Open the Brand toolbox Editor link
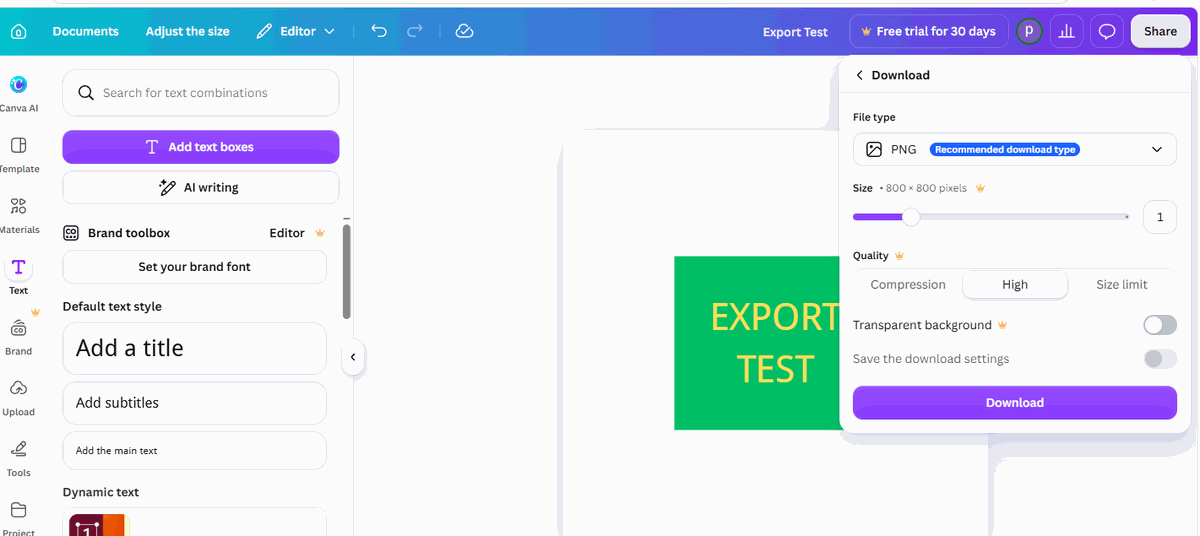This screenshot has width=1200, height=536. [x=287, y=233]
